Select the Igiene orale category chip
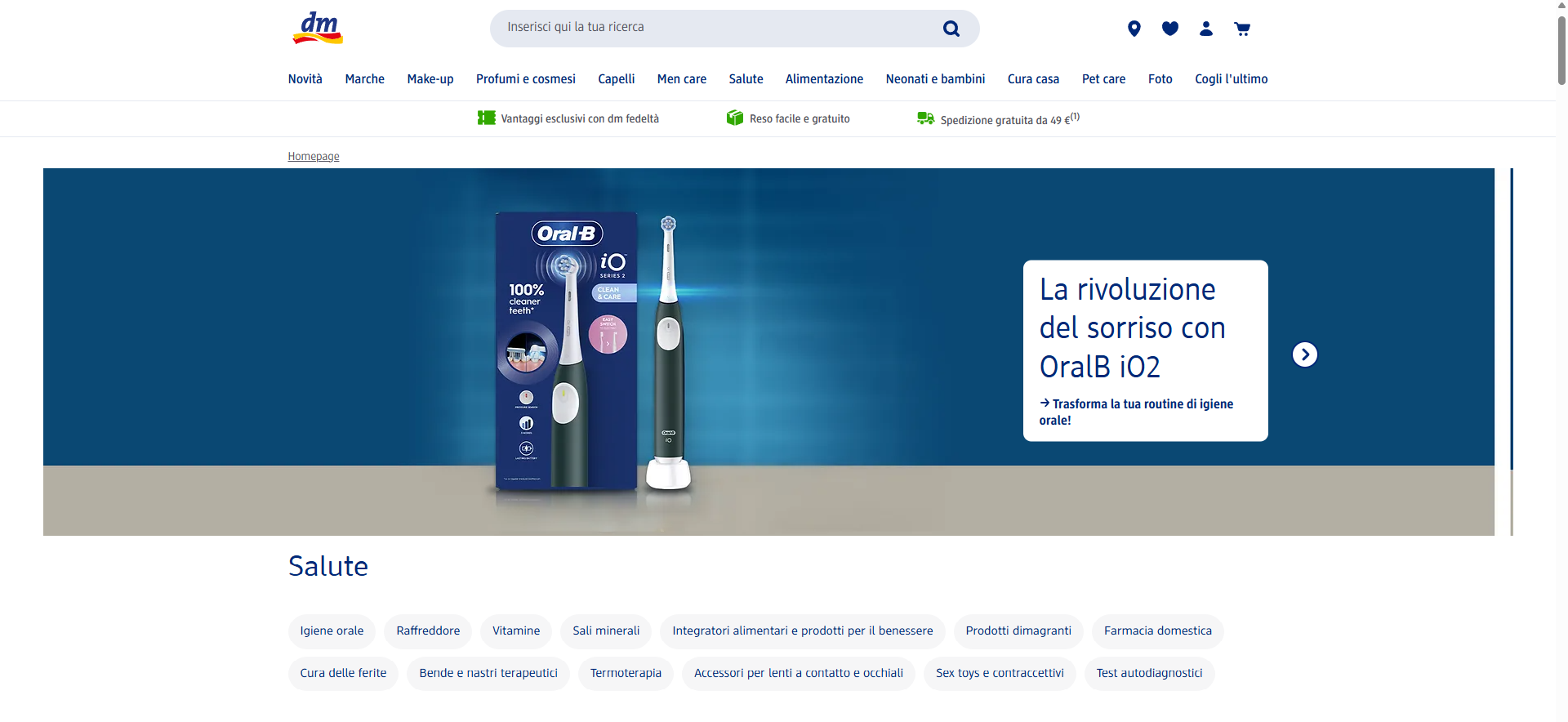The image size is (1568, 722). click(x=332, y=631)
